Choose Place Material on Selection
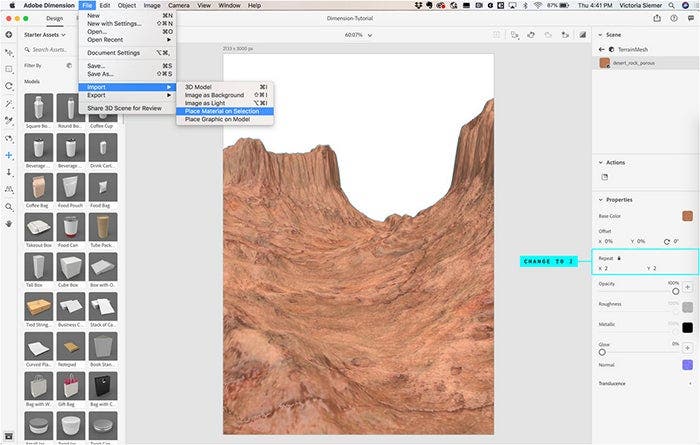Image resolution: width=700 pixels, height=445 pixels. pos(225,111)
